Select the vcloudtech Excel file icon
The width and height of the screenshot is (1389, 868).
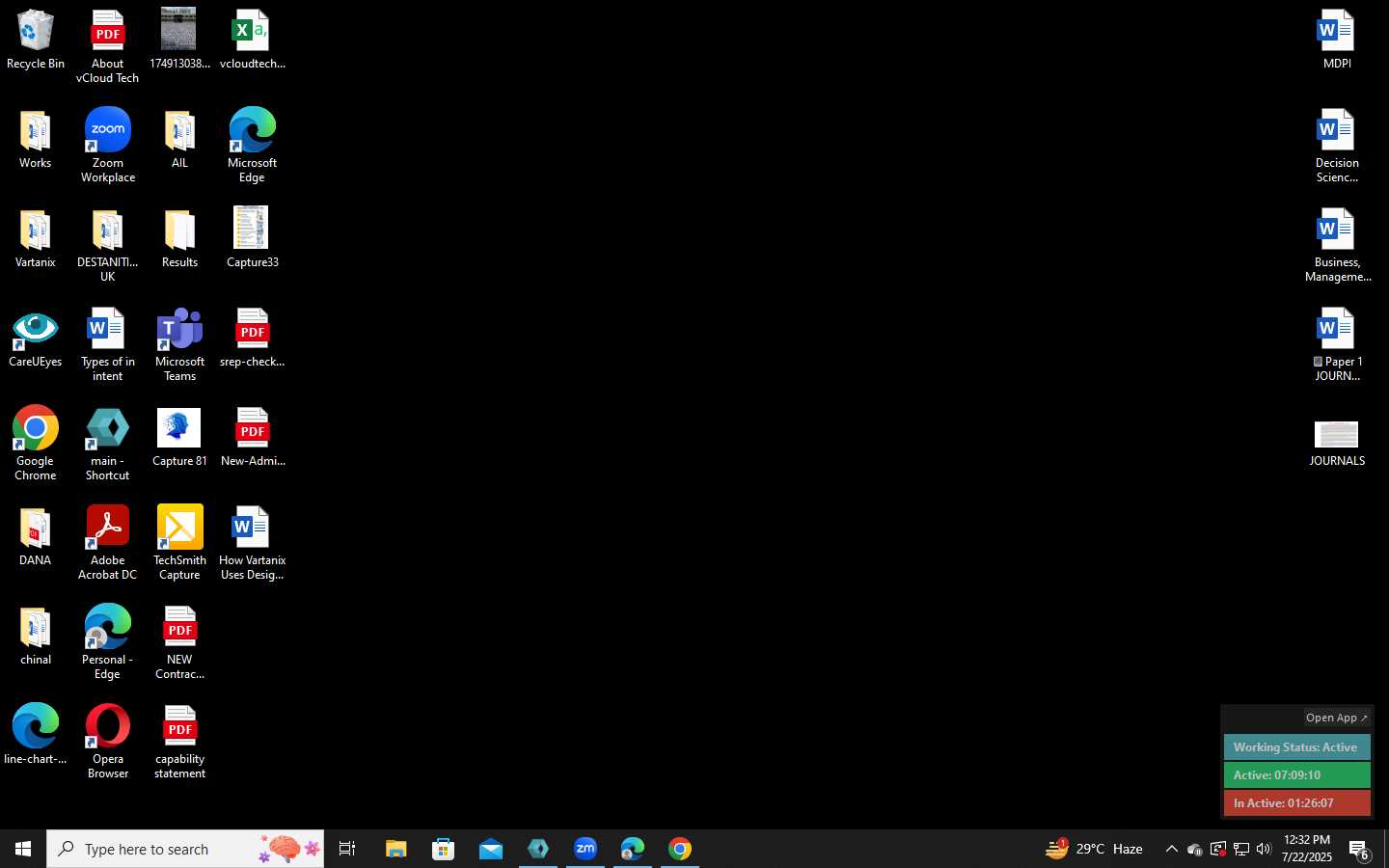[252, 40]
